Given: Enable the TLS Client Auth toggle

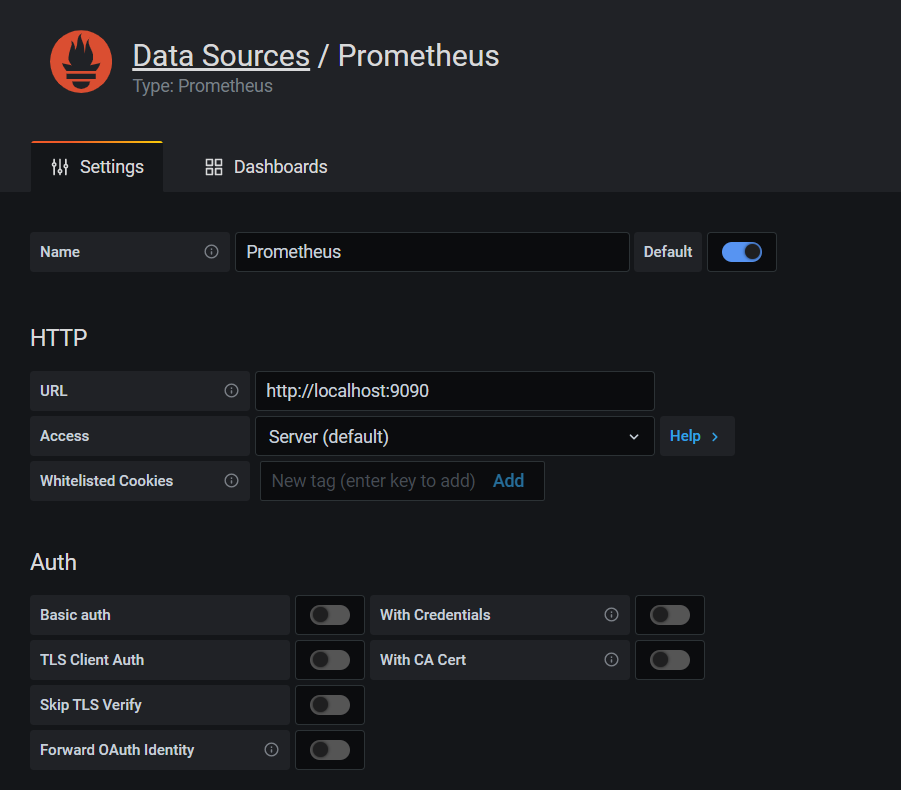Looking at the screenshot, I should 330,660.
